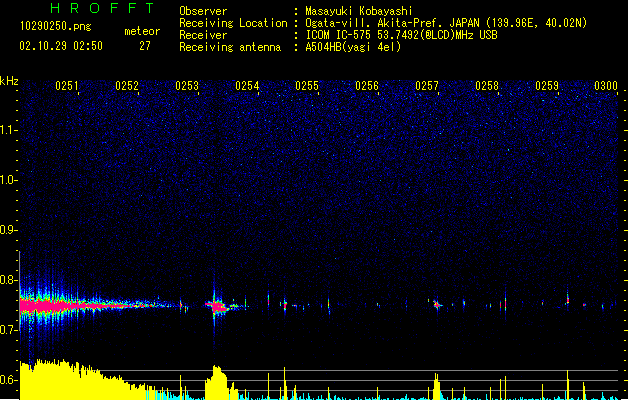Select the file name 10290250.png
Screen dimensions: 629x400
click(56, 26)
